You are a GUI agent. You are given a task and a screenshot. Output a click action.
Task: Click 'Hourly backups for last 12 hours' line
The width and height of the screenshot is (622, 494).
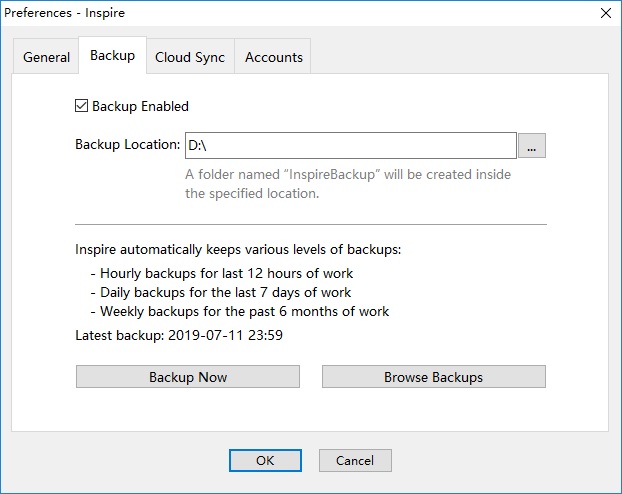(x=222, y=273)
